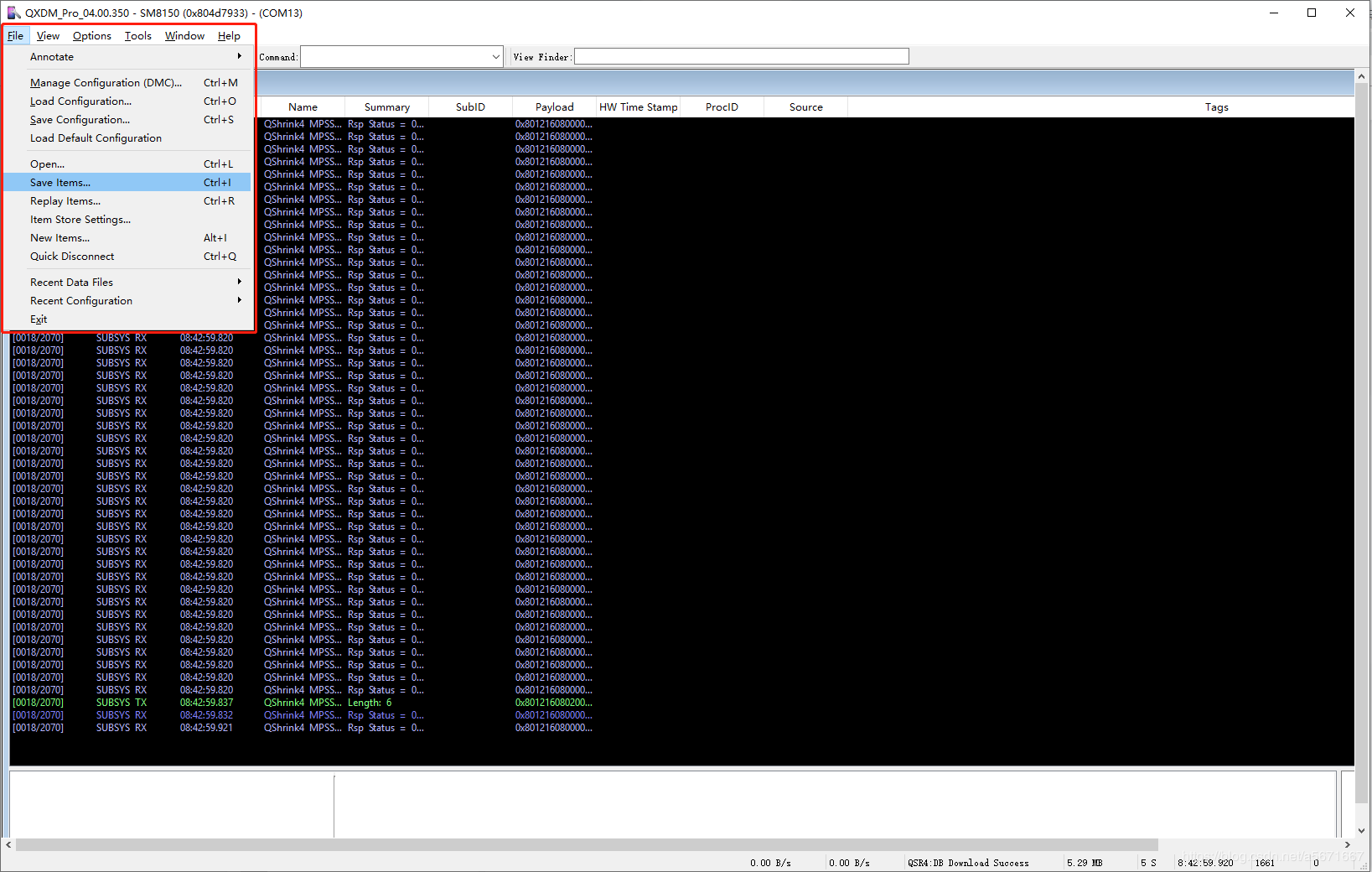
Task: Sort by Source column header
Action: pos(805,107)
